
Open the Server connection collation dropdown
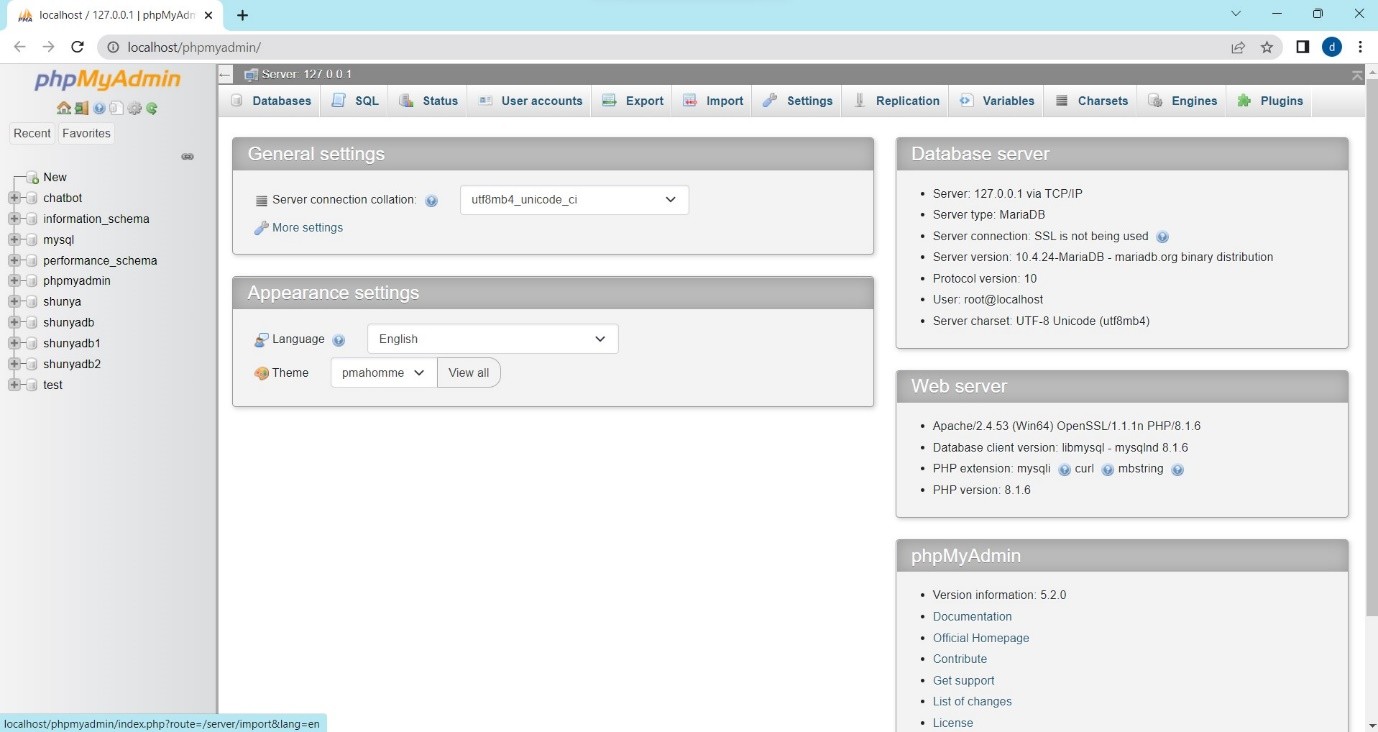[x=574, y=200]
